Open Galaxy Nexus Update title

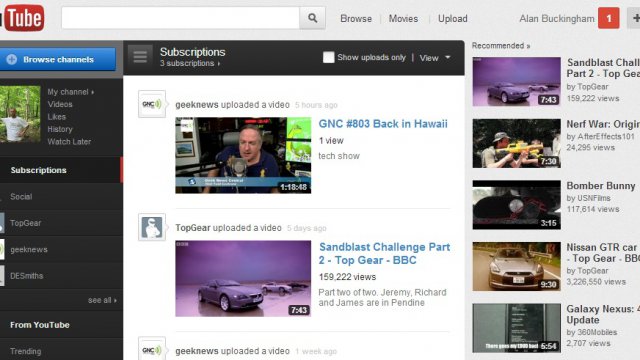click(x=603, y=314)
